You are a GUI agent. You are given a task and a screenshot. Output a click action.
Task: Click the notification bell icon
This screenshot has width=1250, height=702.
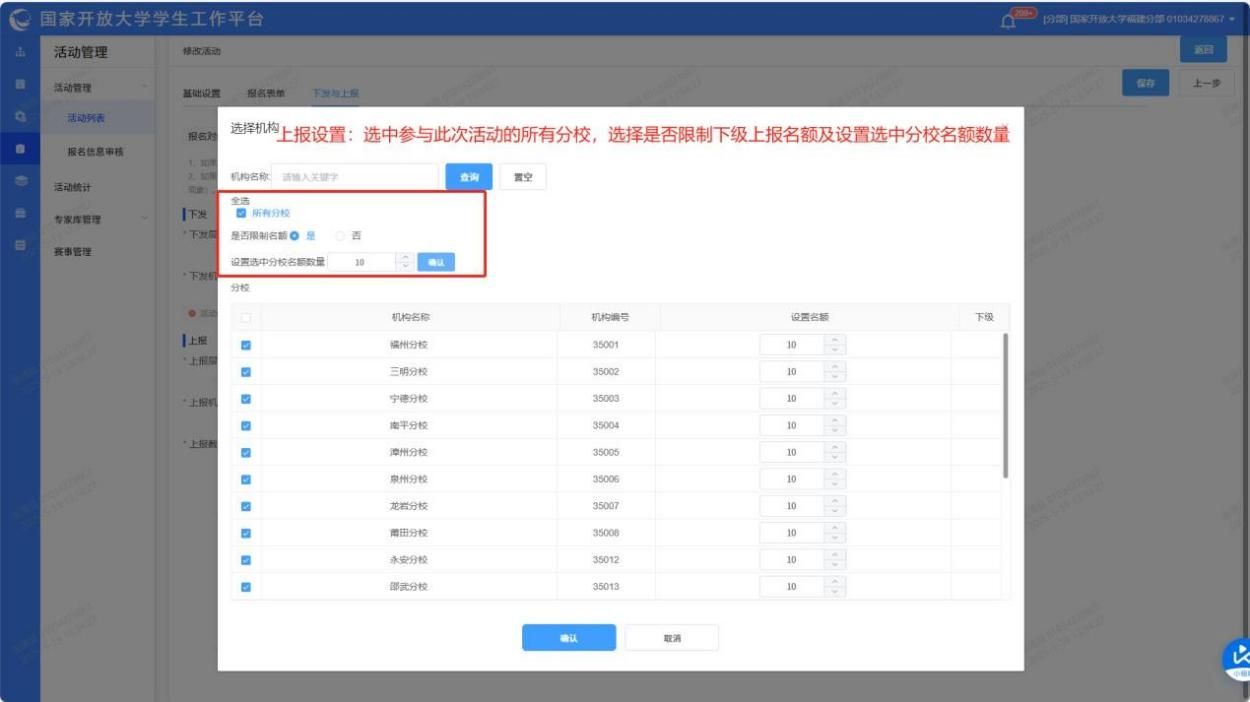(1008, 21)
